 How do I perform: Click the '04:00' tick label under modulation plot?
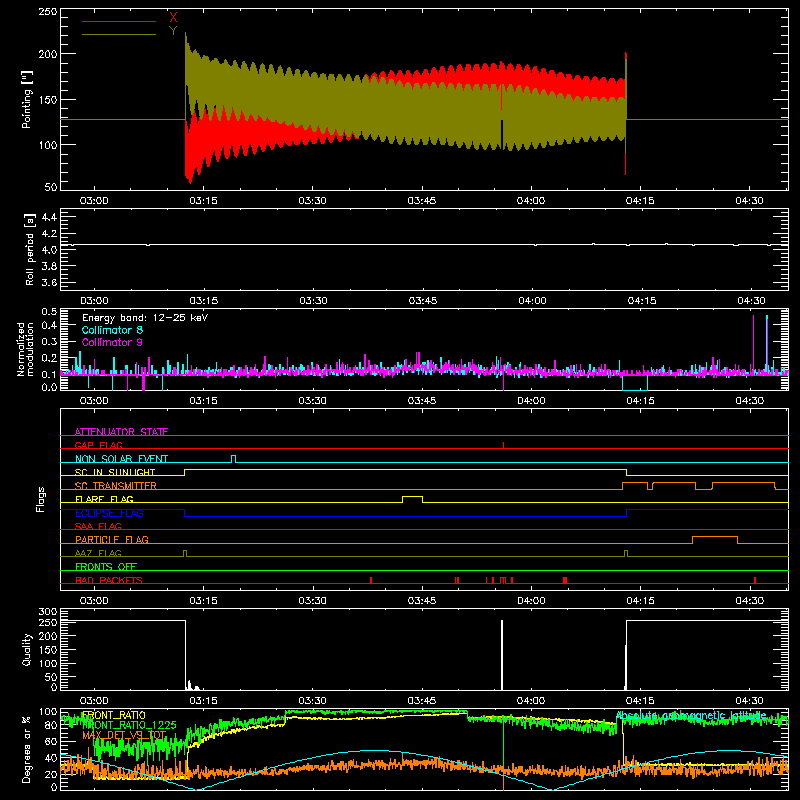point(531,401)
